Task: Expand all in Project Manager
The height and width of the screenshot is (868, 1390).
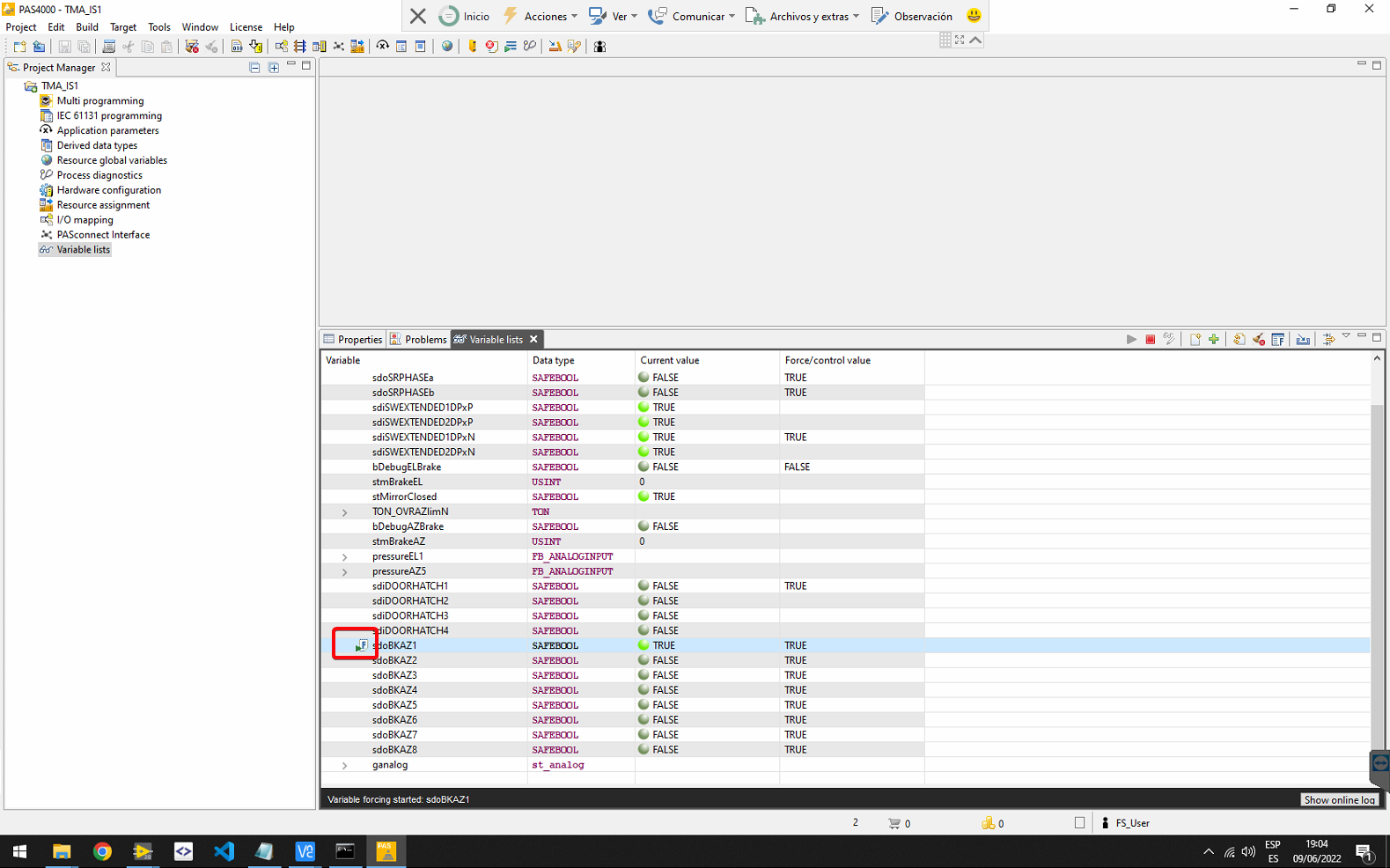Action: [x=274, y=67]
